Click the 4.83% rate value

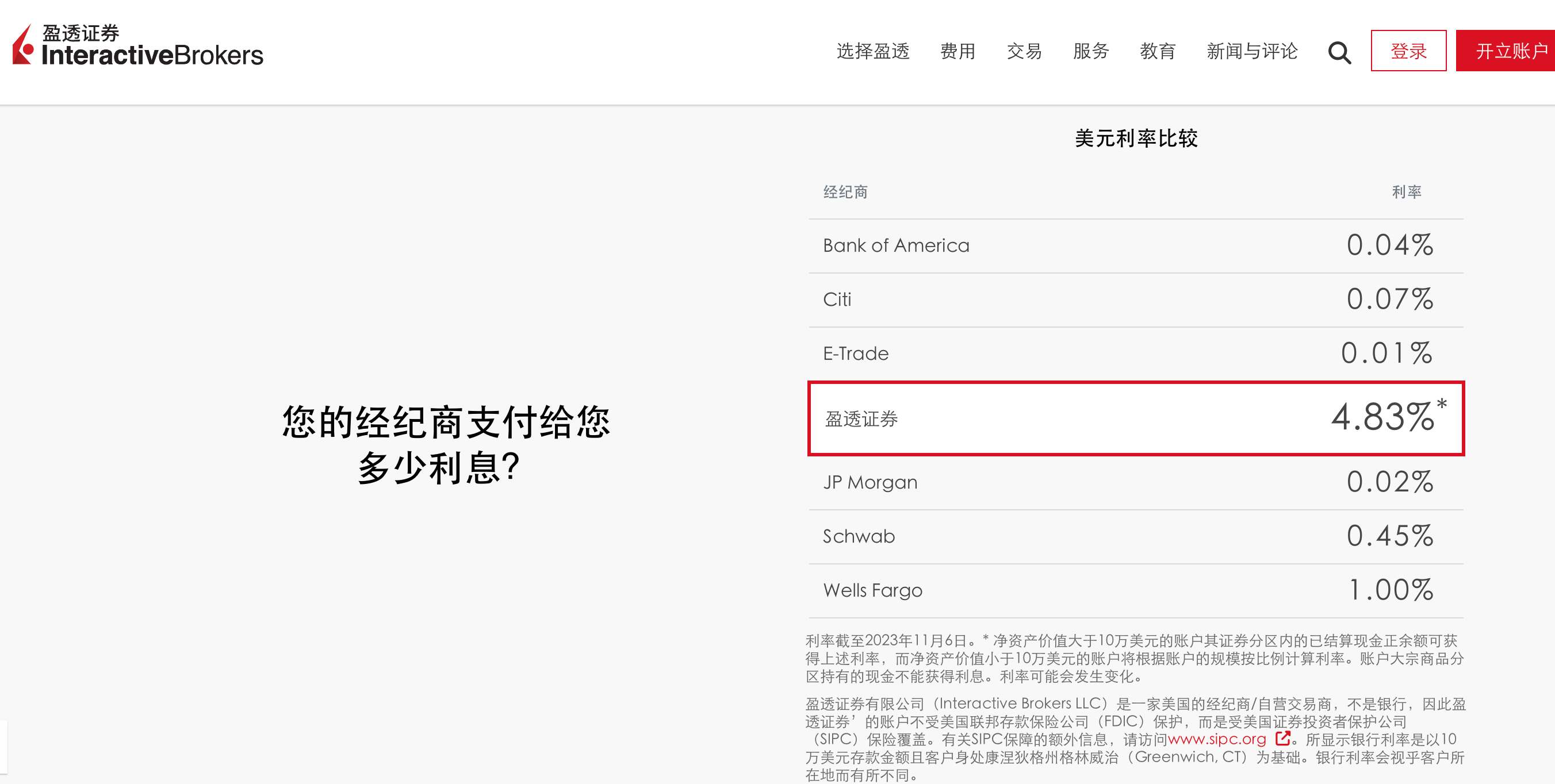pos(1383,417)
